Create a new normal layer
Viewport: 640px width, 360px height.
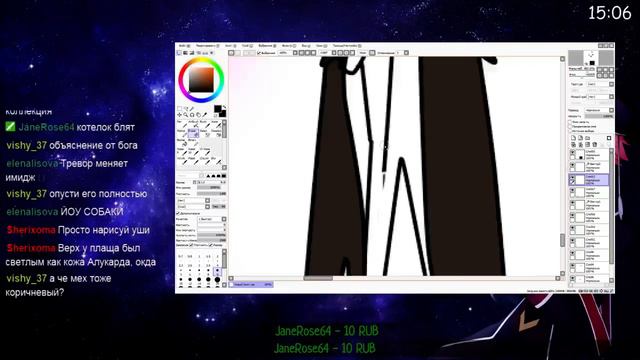(x=573, y=138)
